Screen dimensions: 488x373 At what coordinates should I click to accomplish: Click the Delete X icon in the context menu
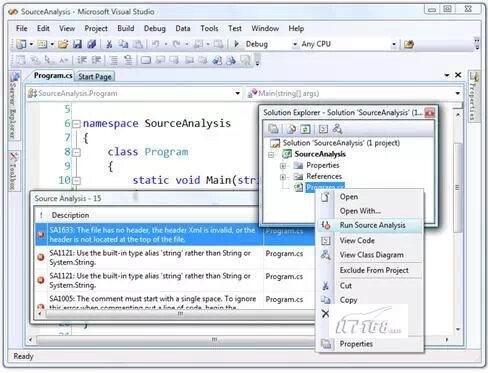point(325,314)
